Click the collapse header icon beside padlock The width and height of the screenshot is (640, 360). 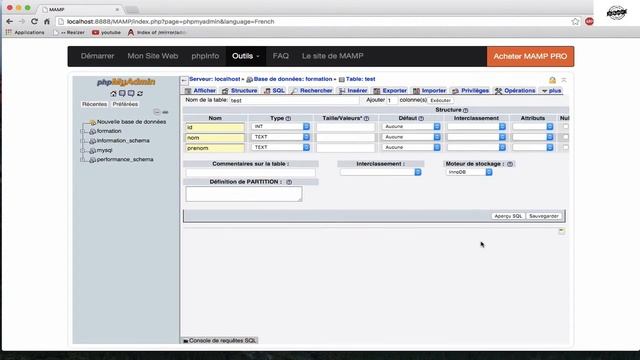pyautogui.click(x=564, y=80)
